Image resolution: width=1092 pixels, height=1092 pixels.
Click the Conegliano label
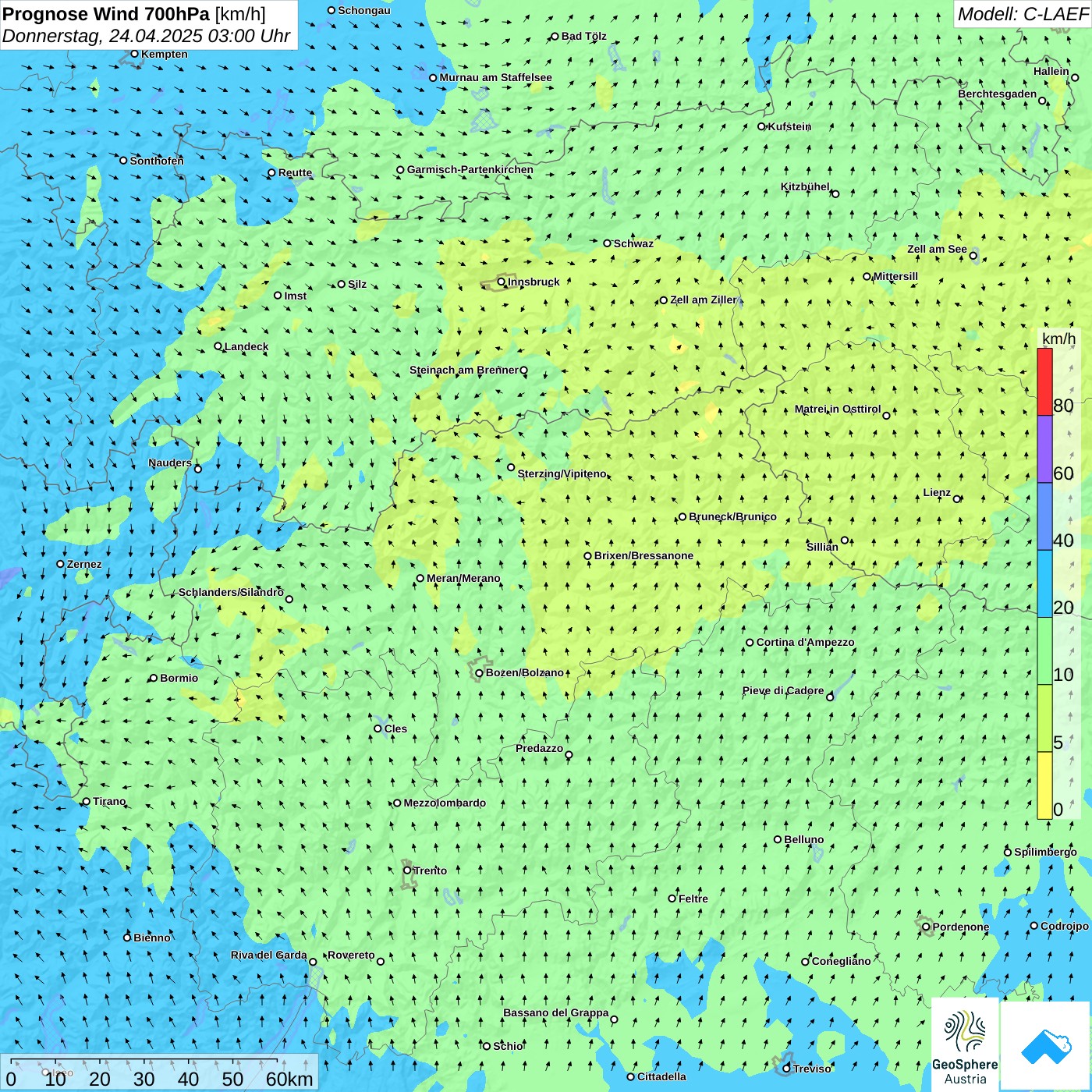coord(841,962)
